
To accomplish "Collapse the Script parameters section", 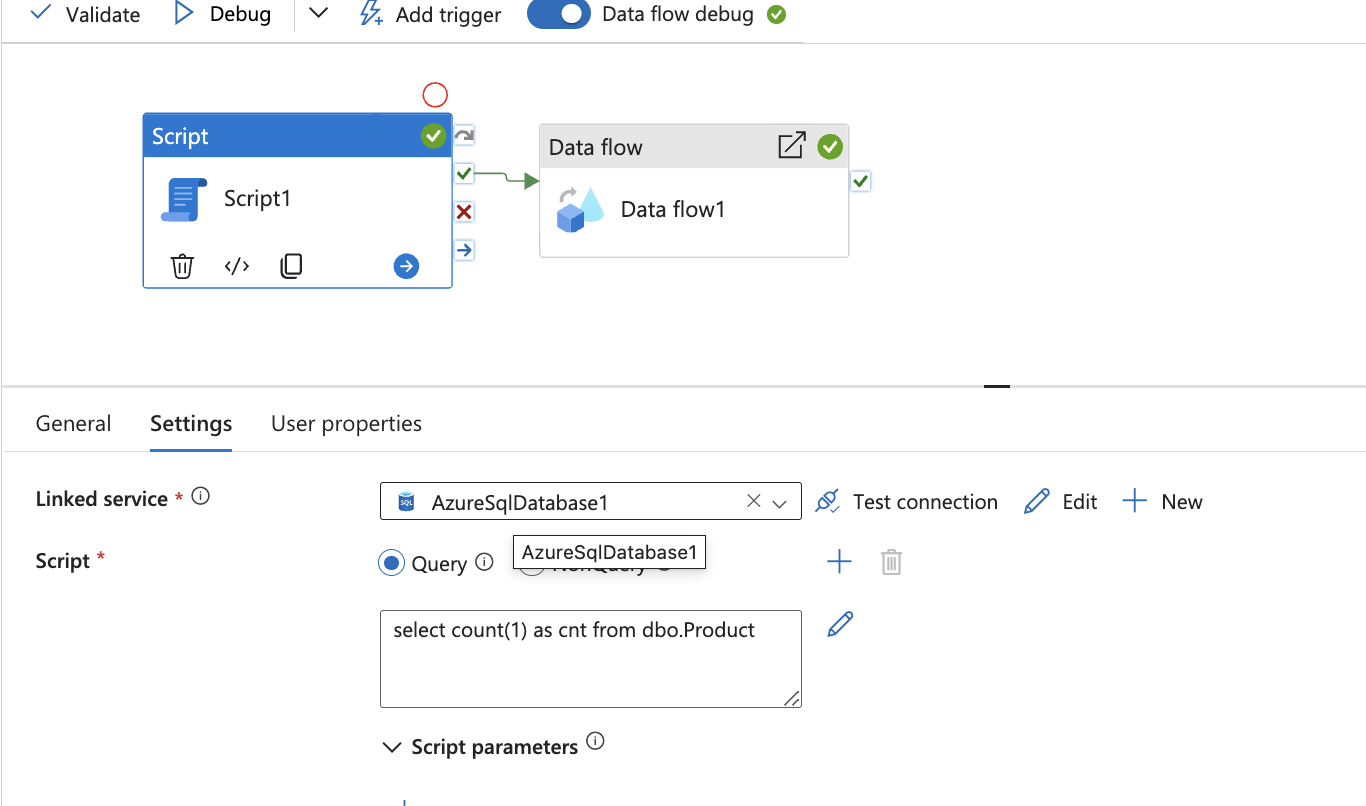I will click(x=391, y=746).
